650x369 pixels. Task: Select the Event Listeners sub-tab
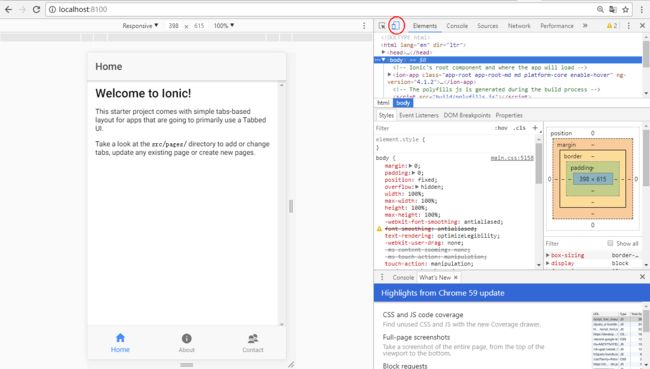point(419,115)
